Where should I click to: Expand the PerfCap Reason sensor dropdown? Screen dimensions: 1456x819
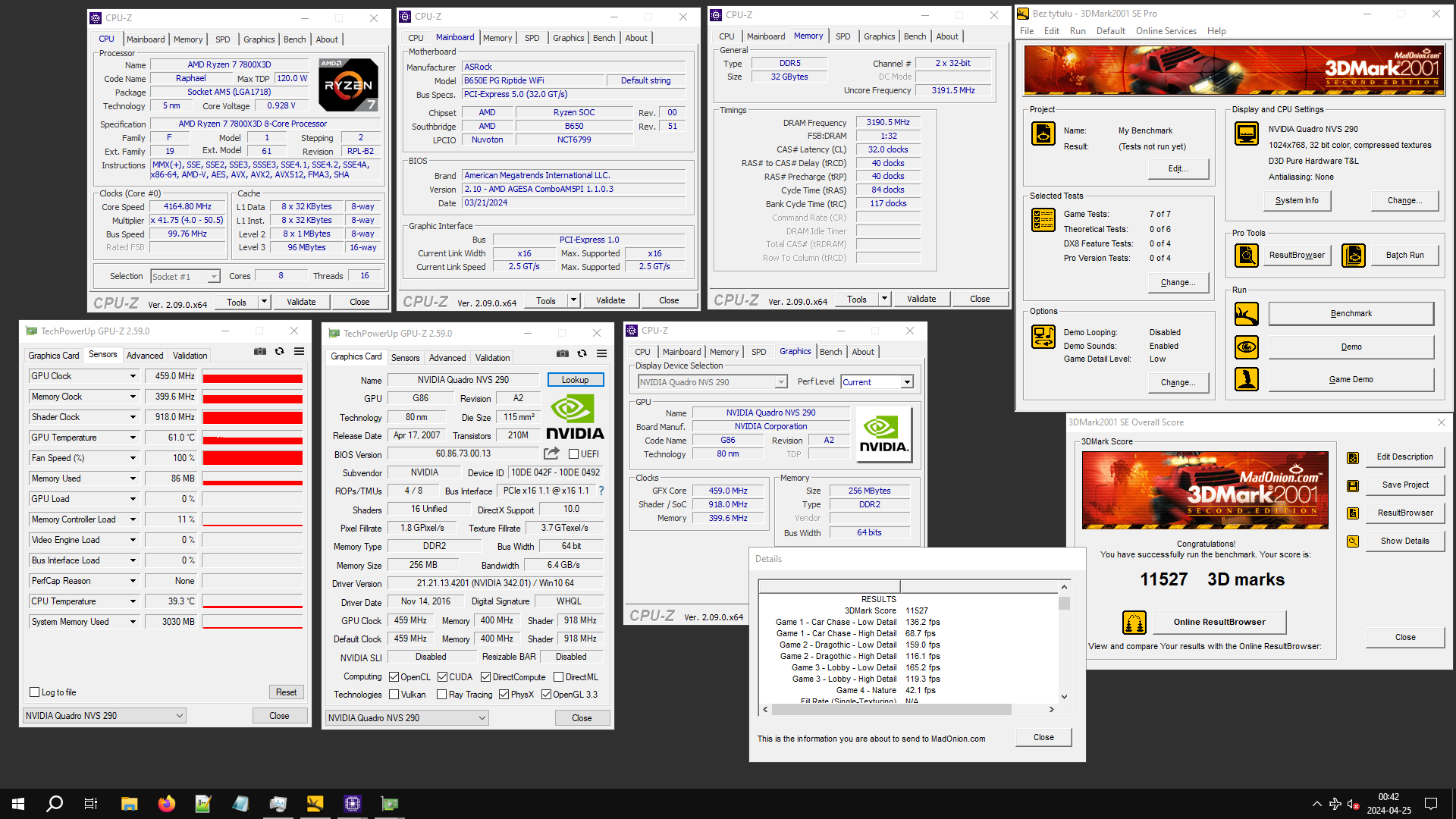click(133, 581)
